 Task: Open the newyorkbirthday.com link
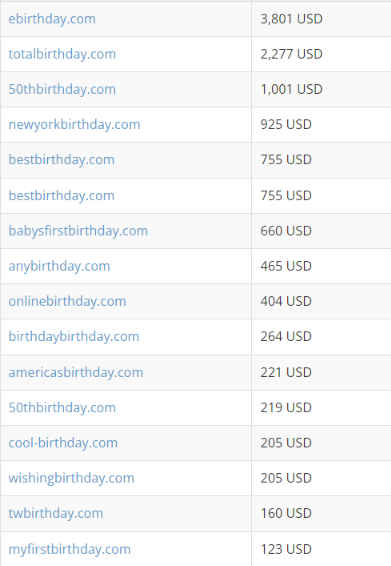[x=74, y=125]
